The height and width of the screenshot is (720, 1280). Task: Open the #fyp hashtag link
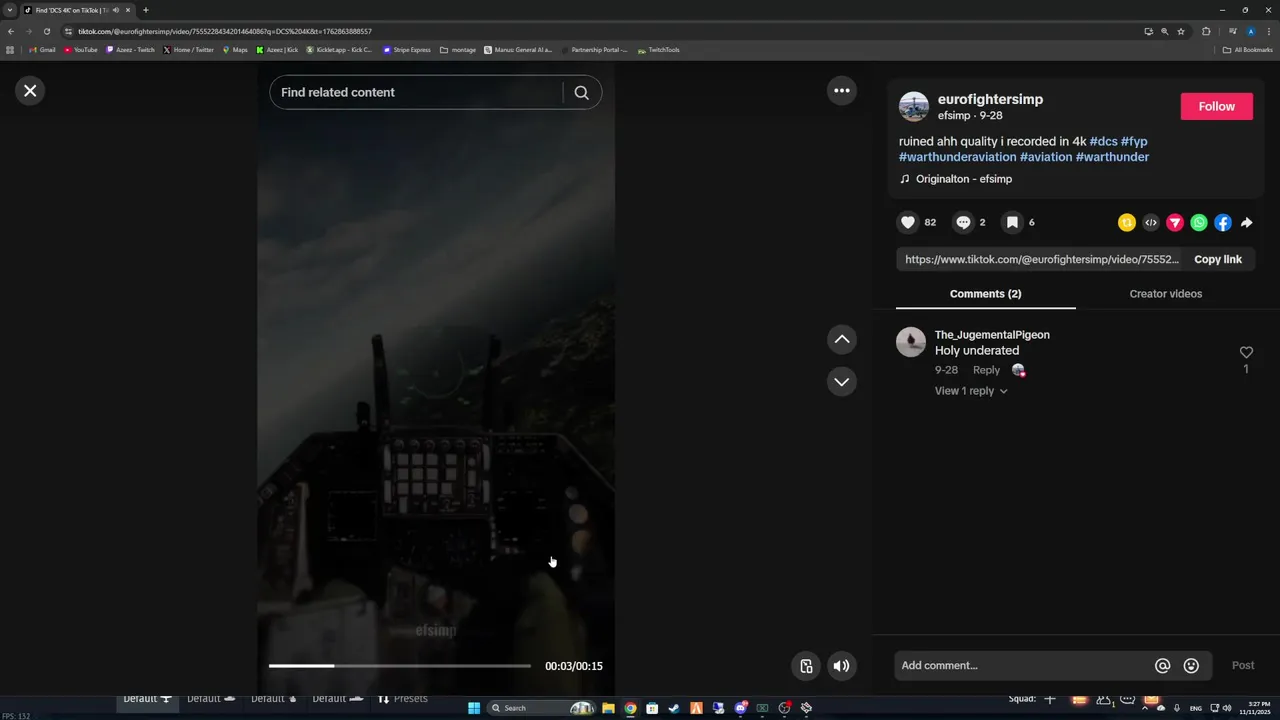[x=1134, y=142]
